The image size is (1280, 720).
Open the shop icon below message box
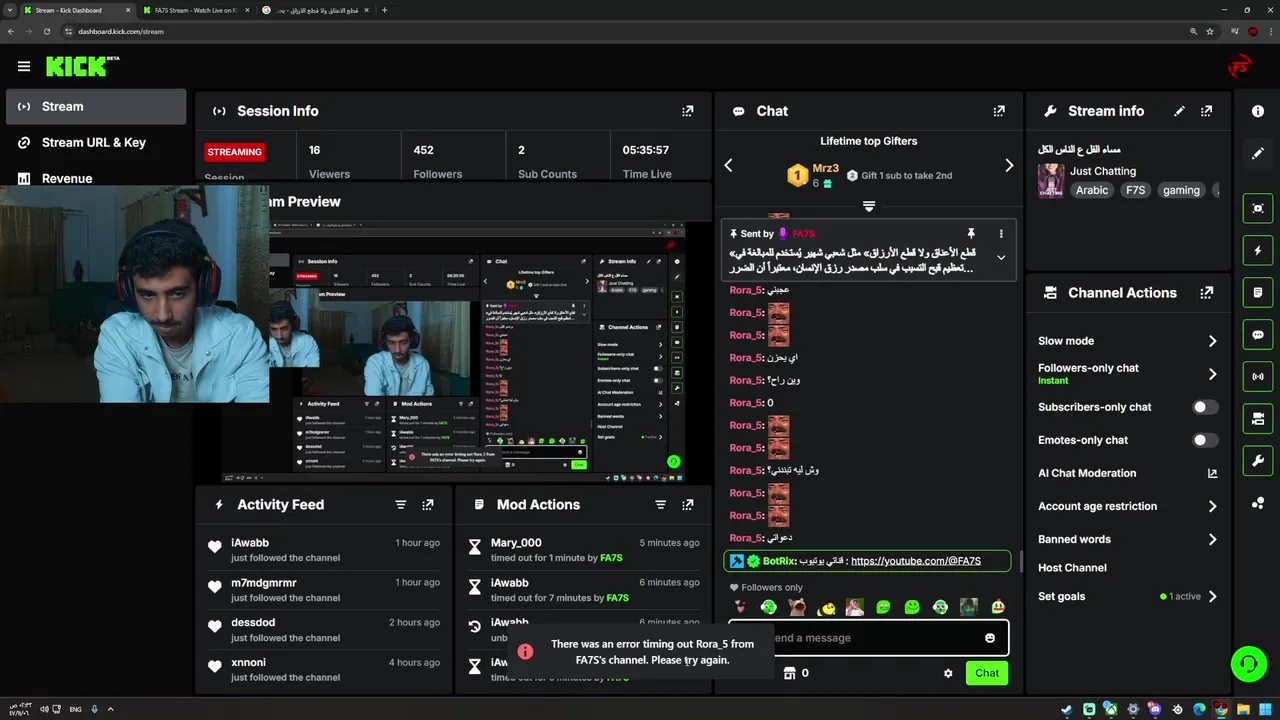[788, 673]
